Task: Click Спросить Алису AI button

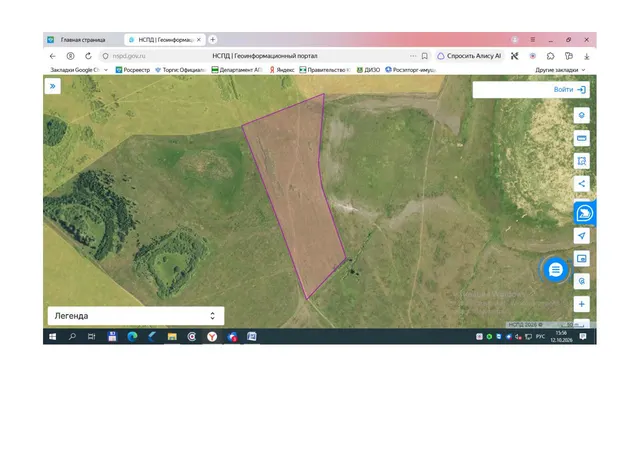Action: (x=469, y=56)
